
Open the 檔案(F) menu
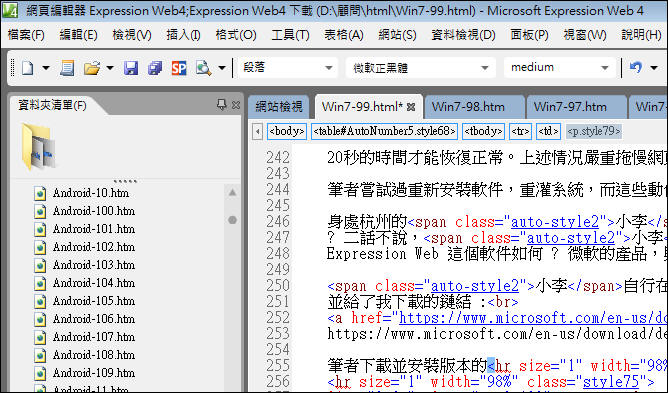coord(26,35)
